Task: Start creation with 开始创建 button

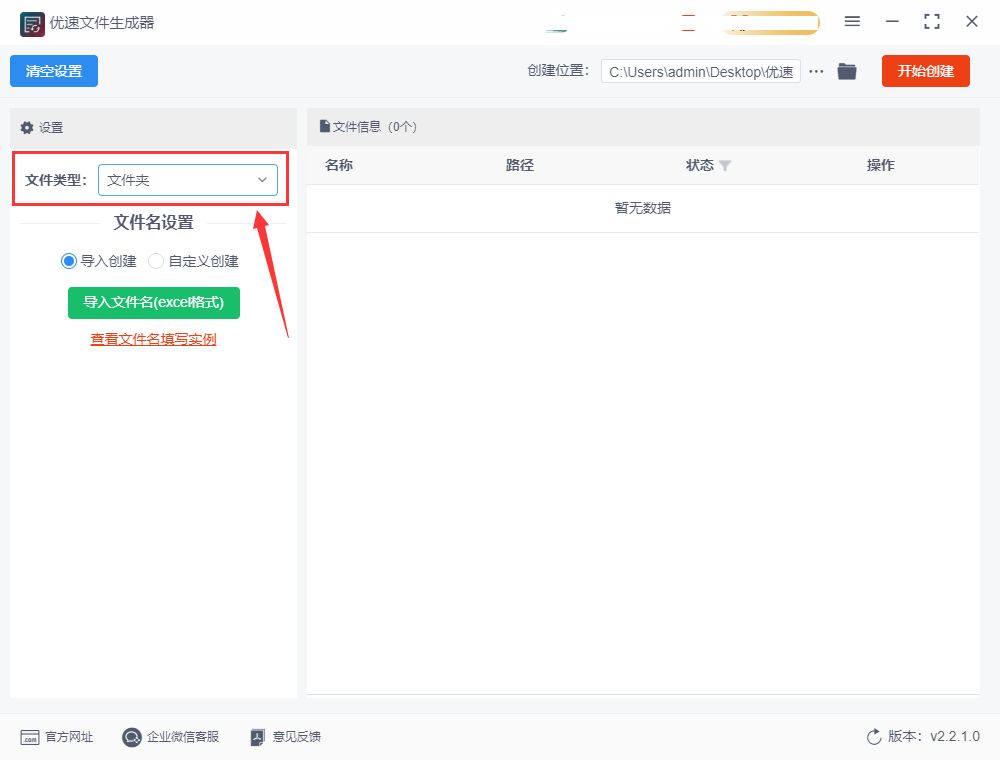Action: point(925,71)
